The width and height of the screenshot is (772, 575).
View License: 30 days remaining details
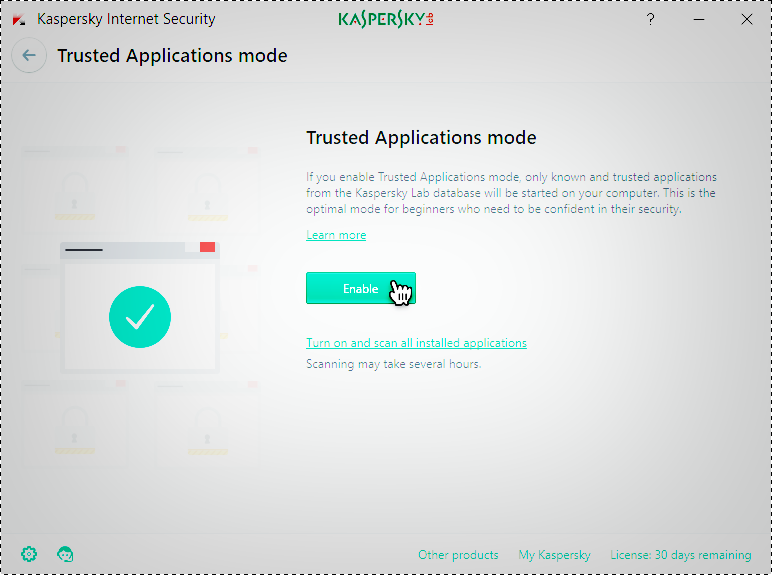coord(680,555)
